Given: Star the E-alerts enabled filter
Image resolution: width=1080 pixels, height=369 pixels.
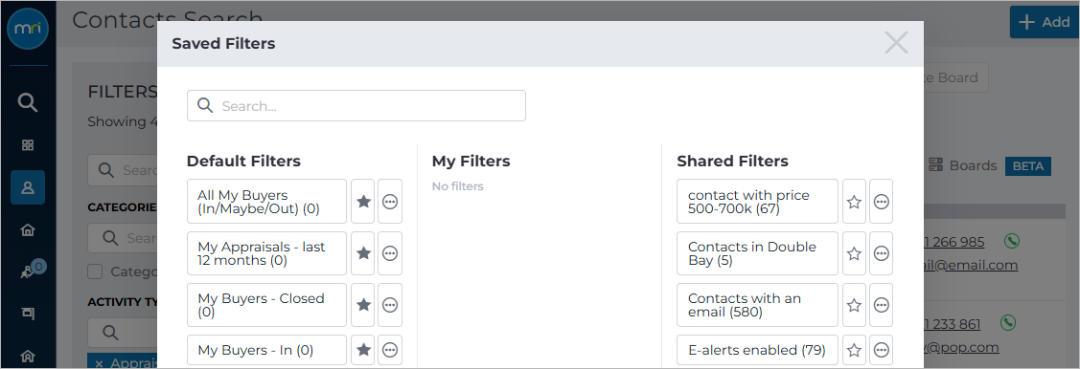Looking at the screenshot, I should point(854,350).
